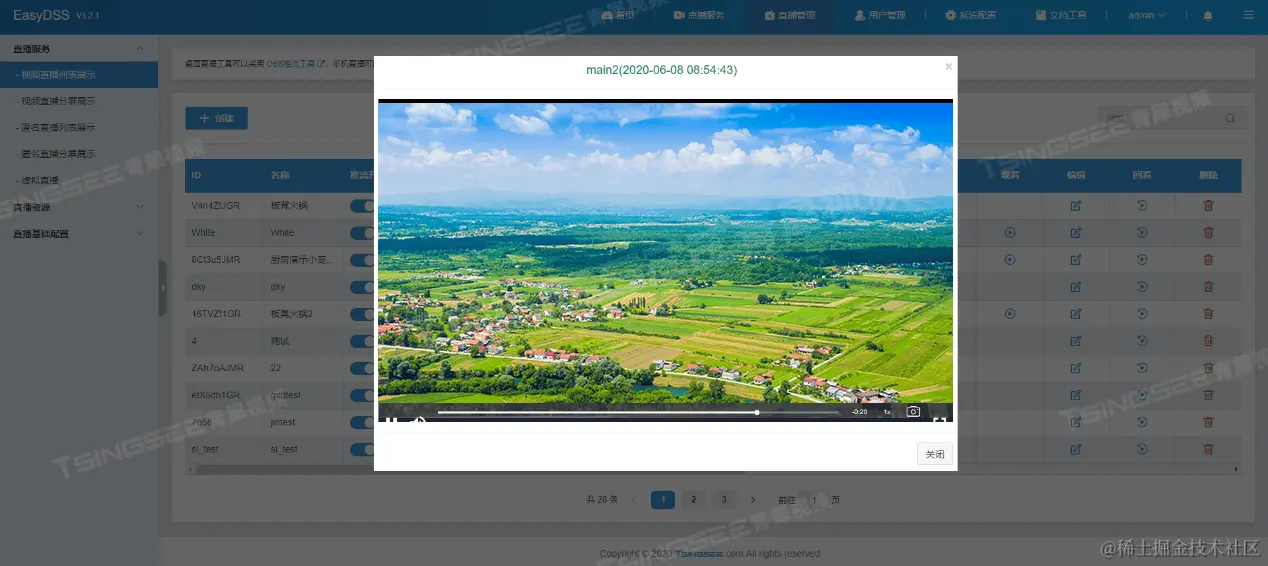The image size is (1268, 566).
Task: Toggle the push switch for row V4n4ZtJGR
Action: tap(362, 205)
